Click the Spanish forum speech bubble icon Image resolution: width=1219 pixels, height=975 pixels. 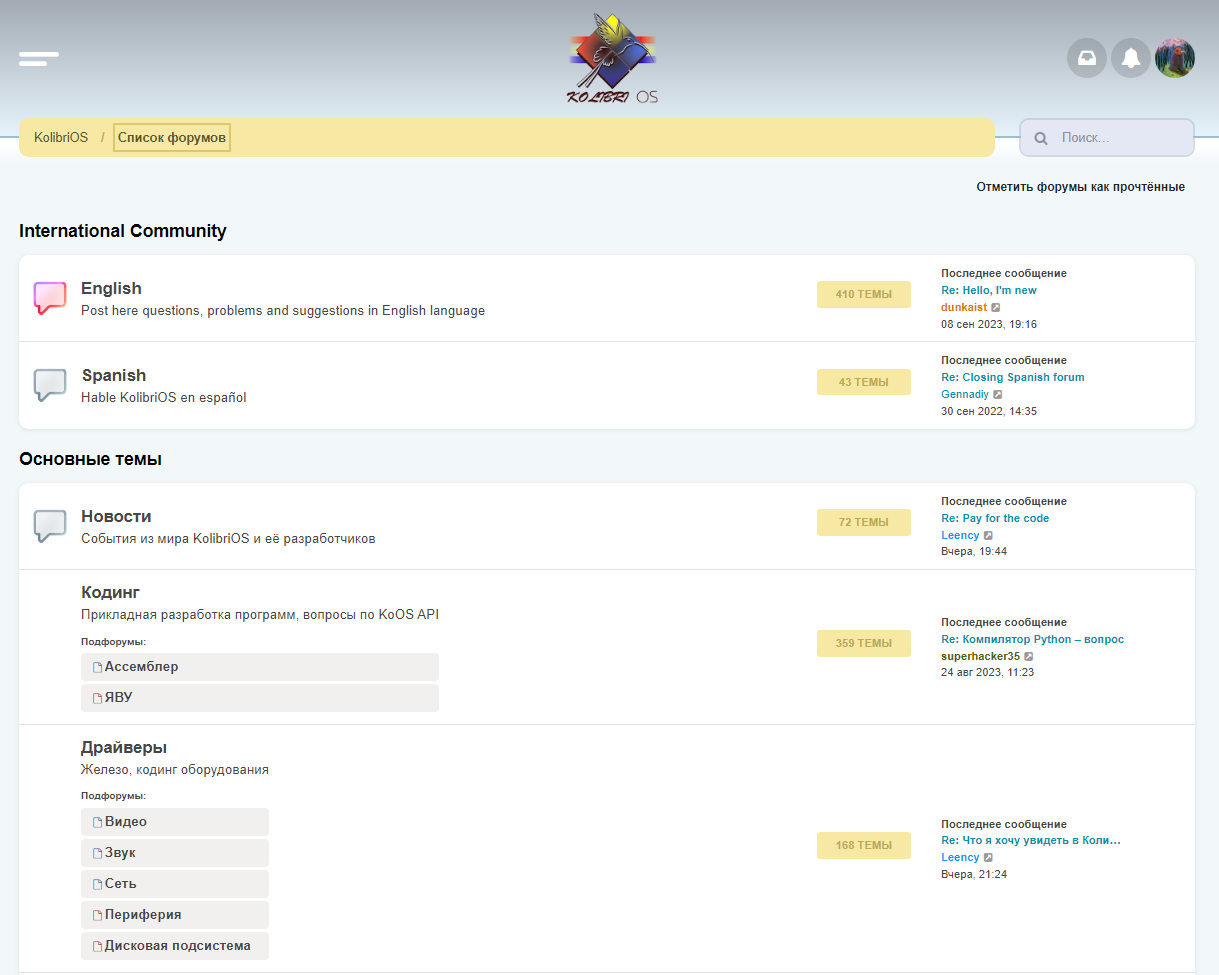50,385
